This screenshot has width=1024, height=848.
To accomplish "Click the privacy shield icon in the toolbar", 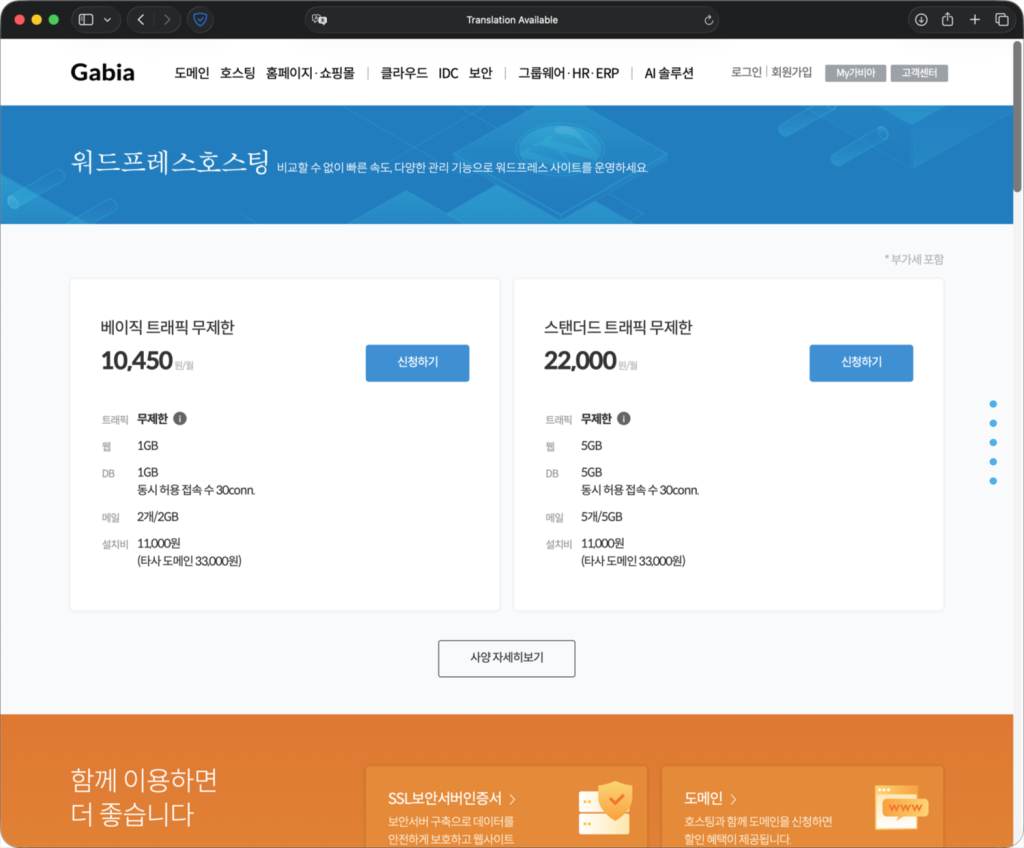I will pyautogui.click(x=200, y=20).
